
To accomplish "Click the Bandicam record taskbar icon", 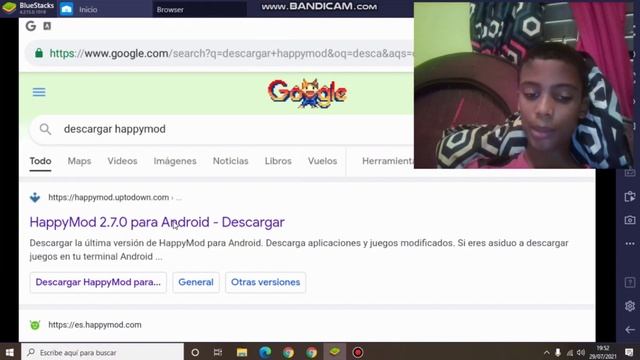I will pos(358,352).
